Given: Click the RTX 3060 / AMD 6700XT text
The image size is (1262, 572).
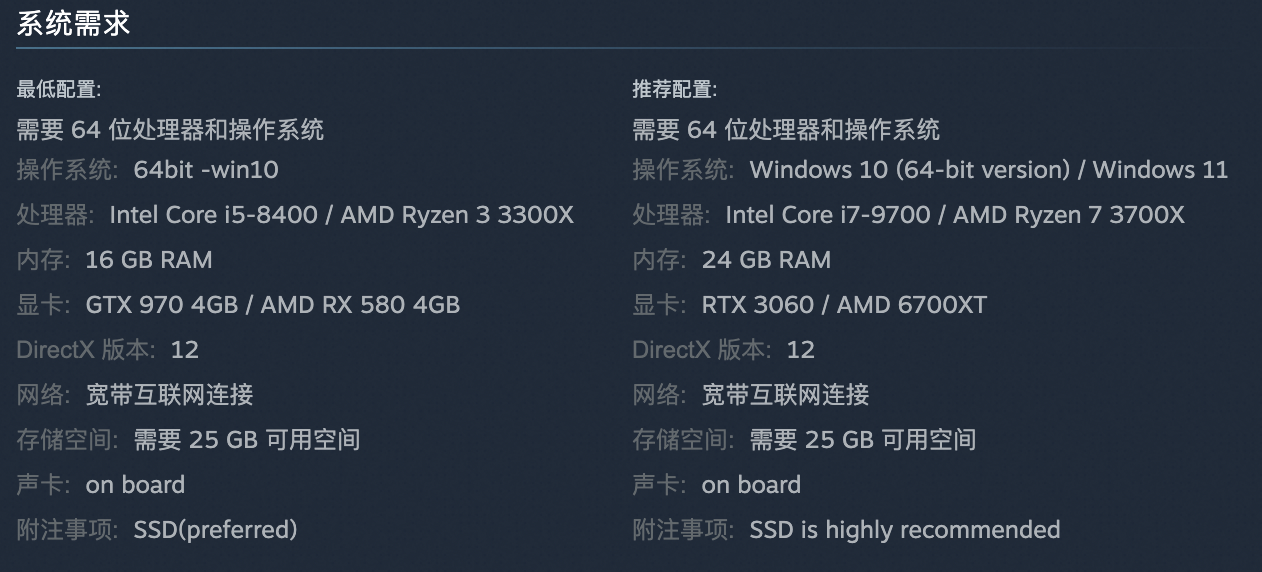Looking at the screenshot, I should (x=844, y=305).
